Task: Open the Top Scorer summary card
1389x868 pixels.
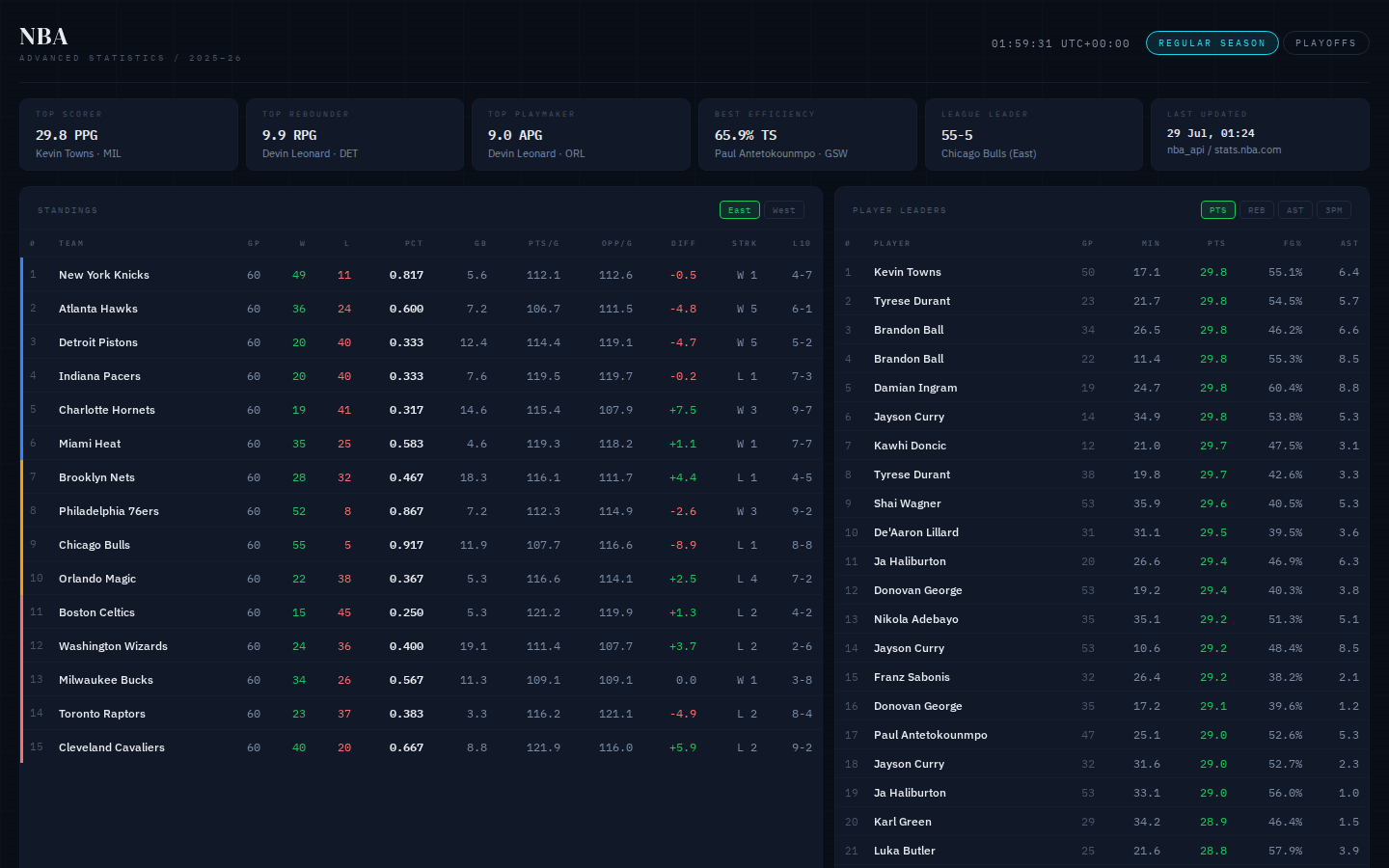Action: pyautogui.click(x=128, y=135)
